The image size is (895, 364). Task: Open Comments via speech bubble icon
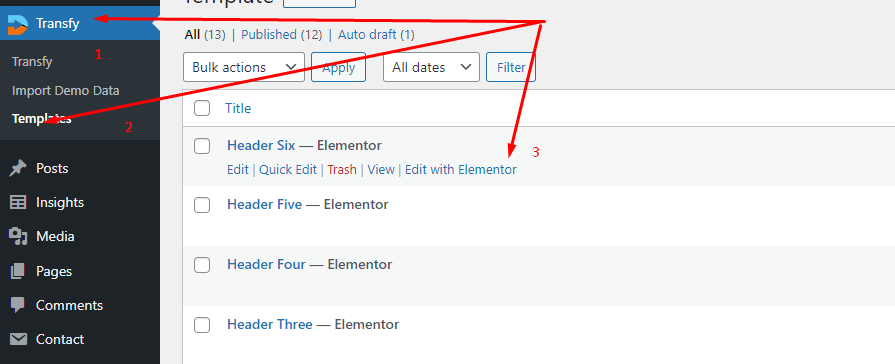click(x=18, y=305)
